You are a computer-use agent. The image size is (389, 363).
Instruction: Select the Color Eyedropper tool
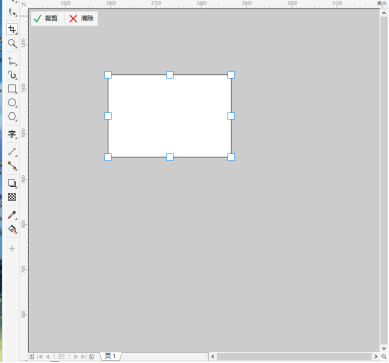[12, 215]
